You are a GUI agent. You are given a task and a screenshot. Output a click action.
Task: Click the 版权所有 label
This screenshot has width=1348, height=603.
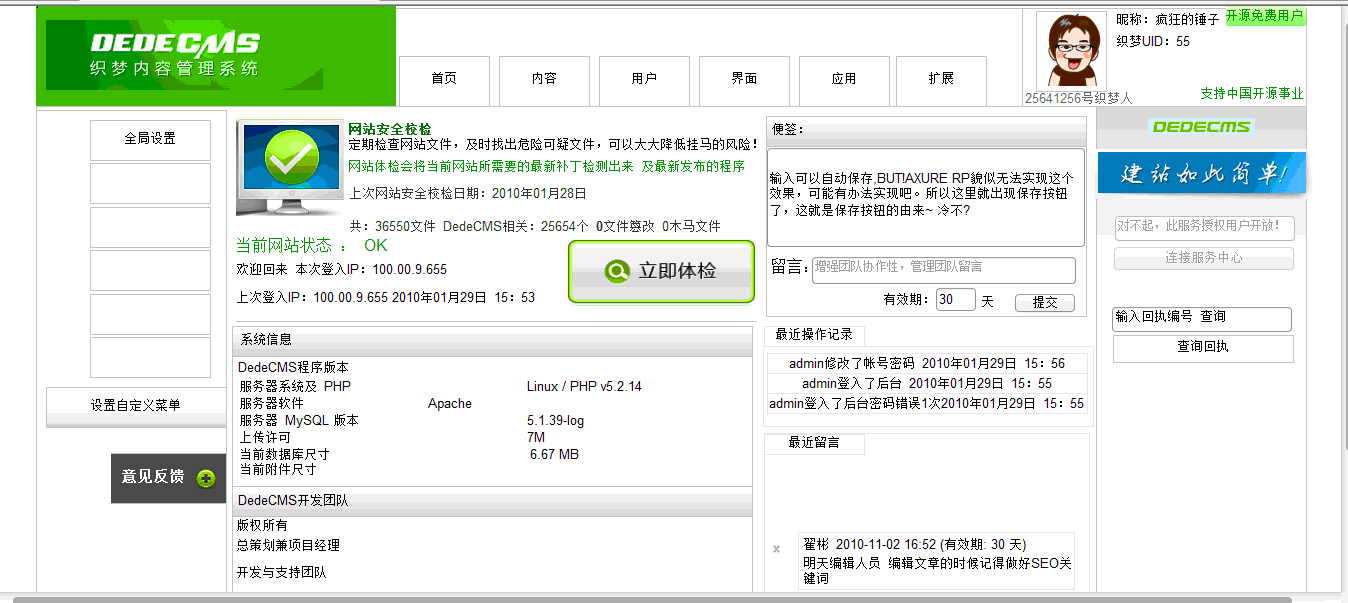coord(262,526)
